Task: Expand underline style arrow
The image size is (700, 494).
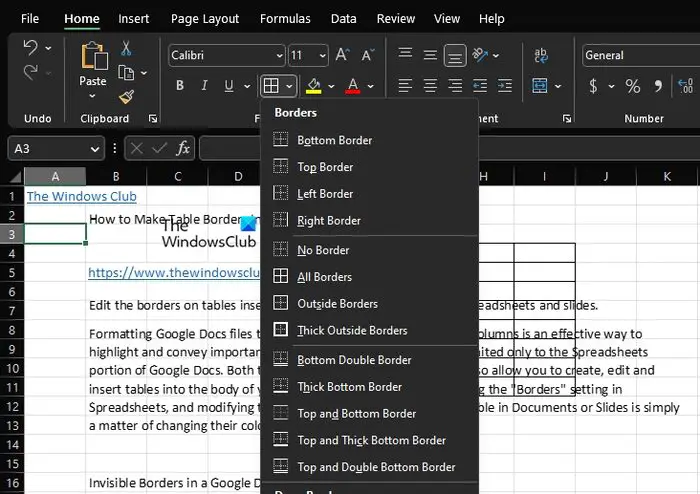Action: tap(247, 86)
